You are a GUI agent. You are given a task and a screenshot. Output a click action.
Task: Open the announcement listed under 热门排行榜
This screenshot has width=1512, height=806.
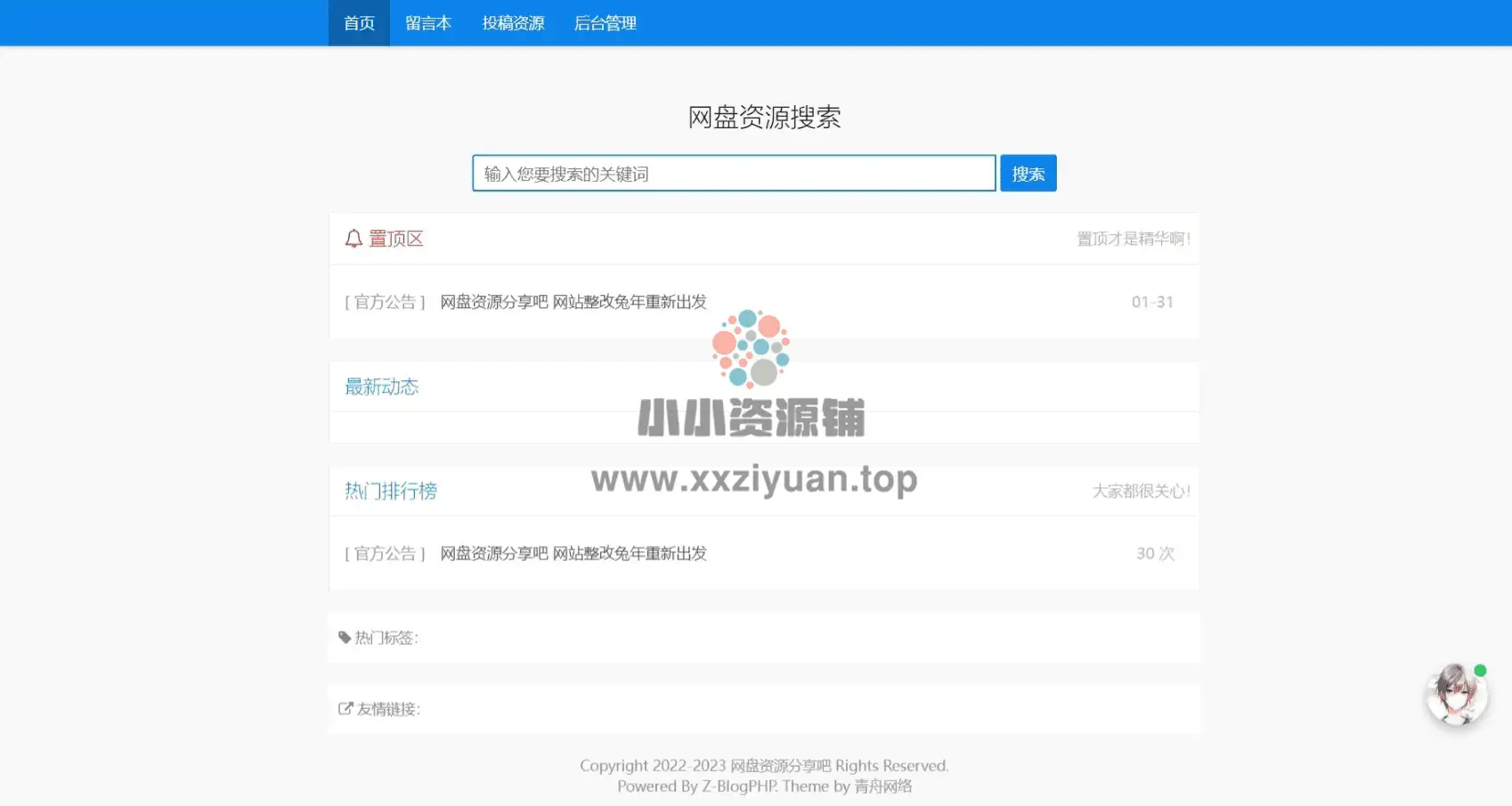tap(572, 553)
